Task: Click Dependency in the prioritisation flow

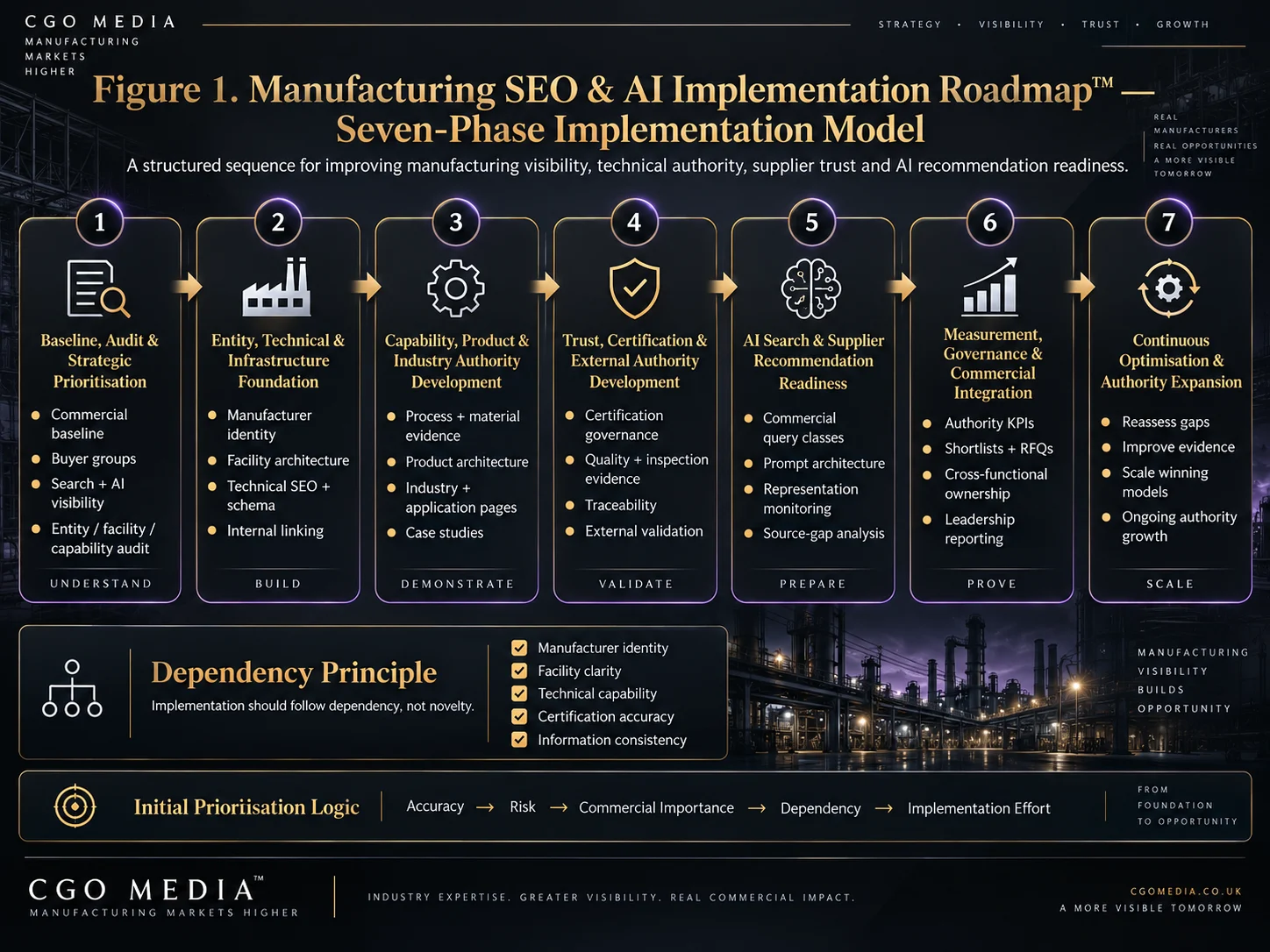Action: [x=820, y=808]
